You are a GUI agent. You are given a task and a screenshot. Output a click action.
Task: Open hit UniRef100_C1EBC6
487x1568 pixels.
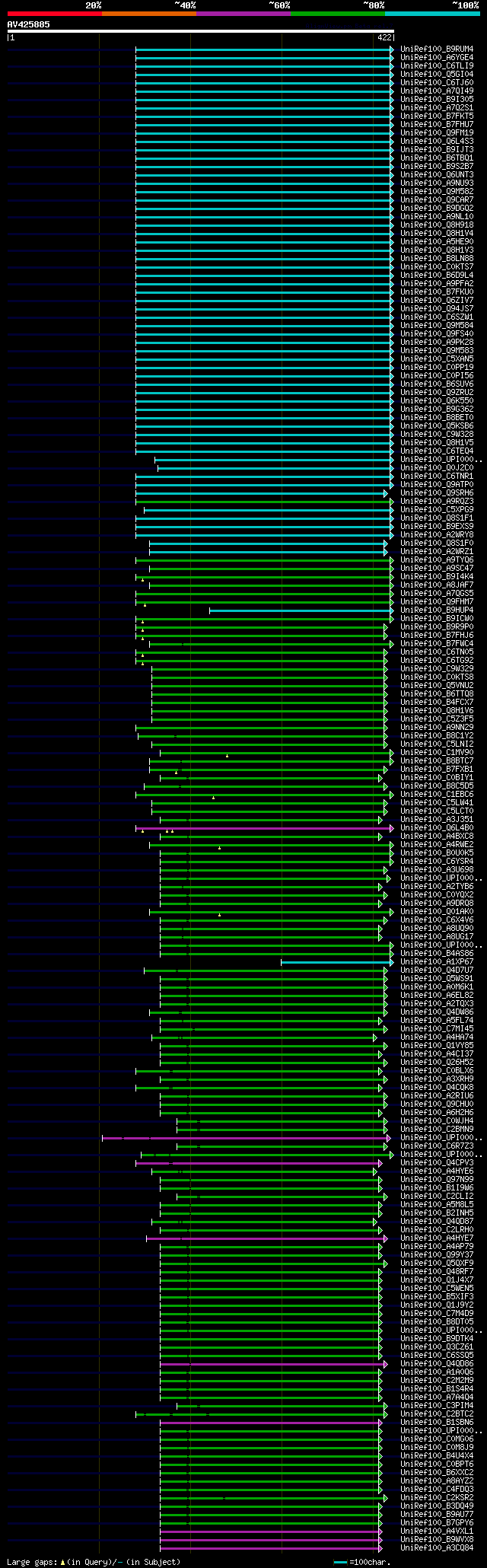tap(437, 795)
